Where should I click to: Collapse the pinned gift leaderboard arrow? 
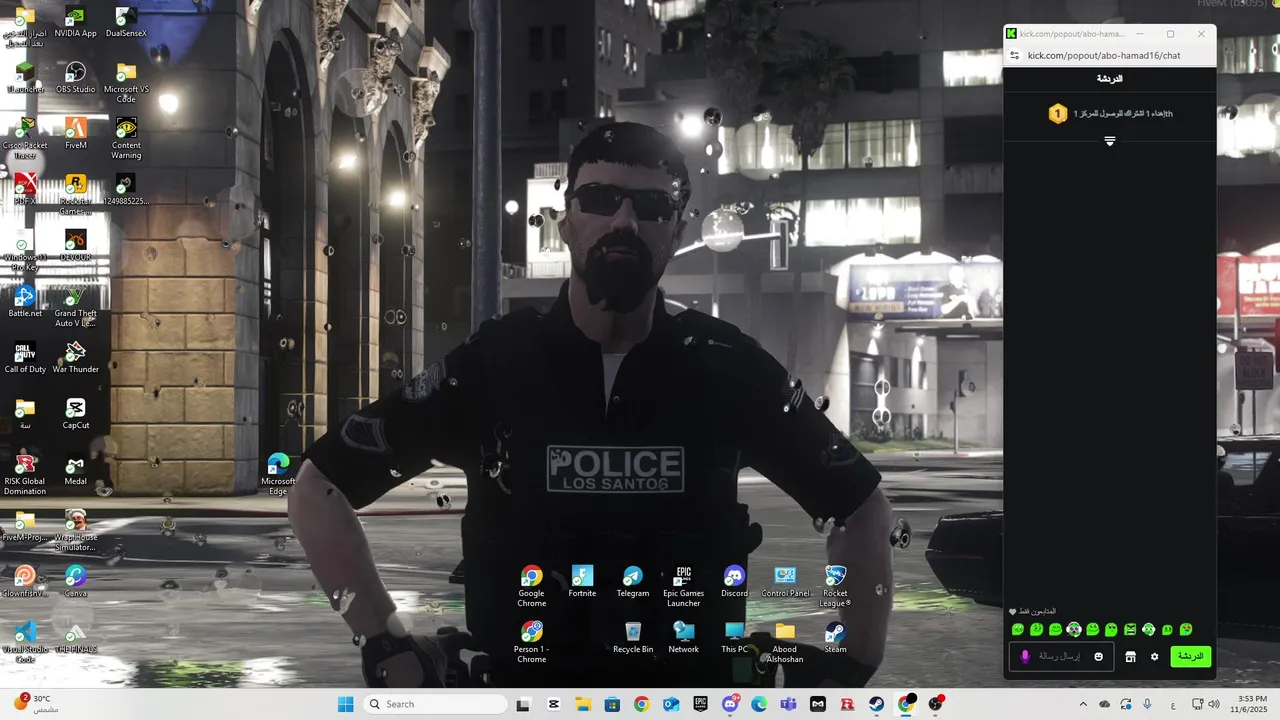click(x=1109, y=142)
